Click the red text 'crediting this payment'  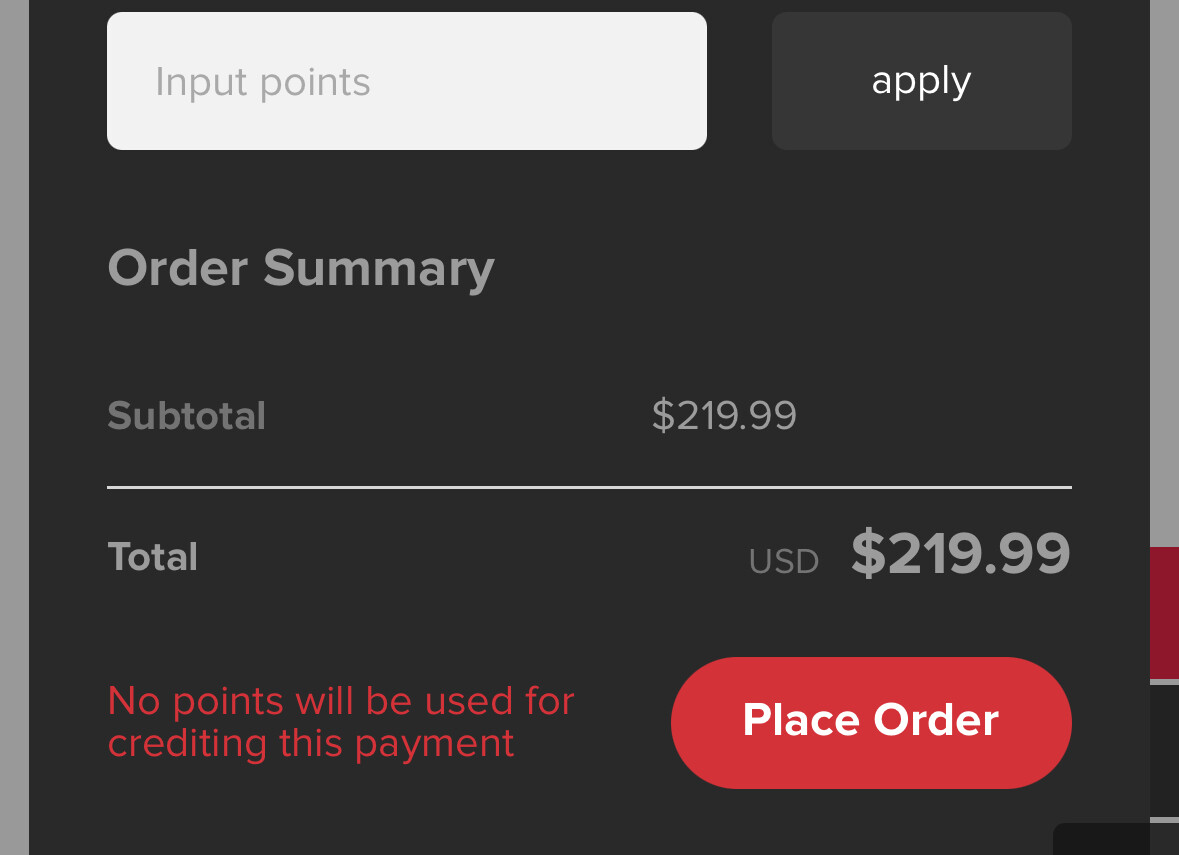click(x=310, y=743)
